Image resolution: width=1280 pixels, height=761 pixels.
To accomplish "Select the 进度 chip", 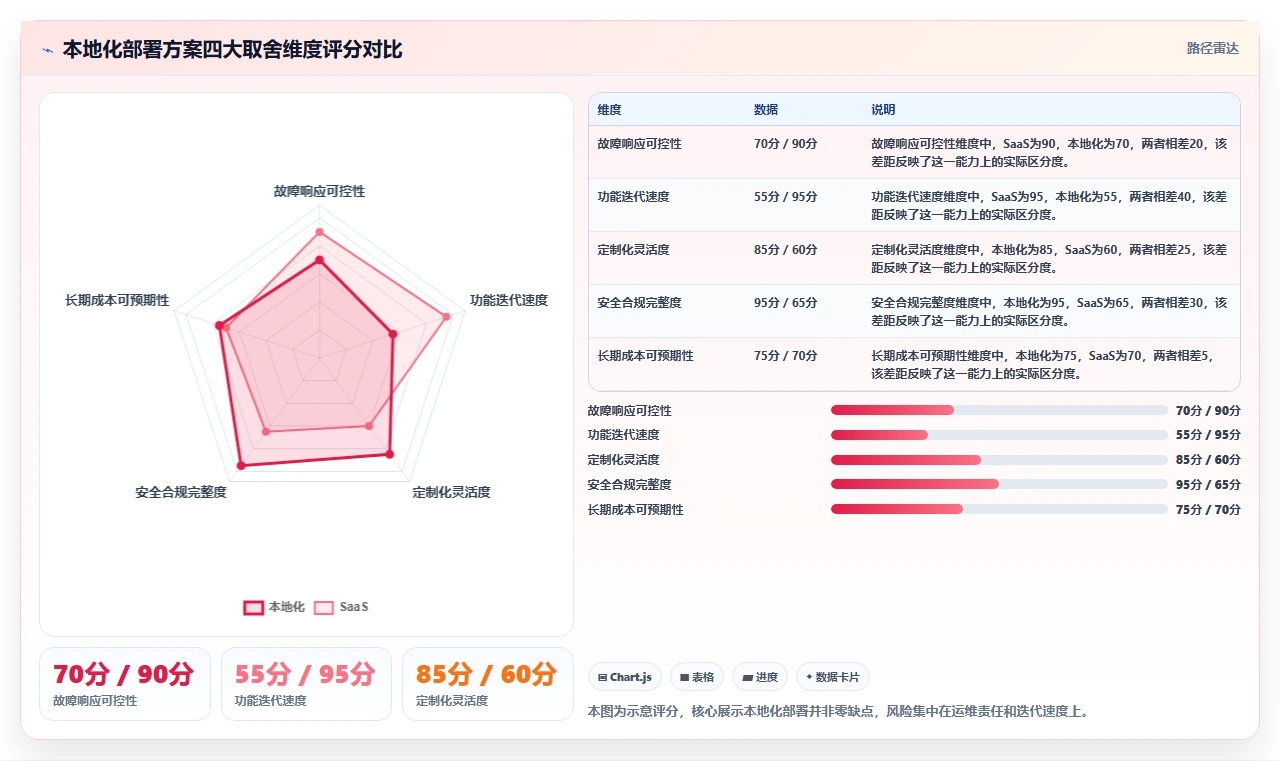I will pos(760,677).
